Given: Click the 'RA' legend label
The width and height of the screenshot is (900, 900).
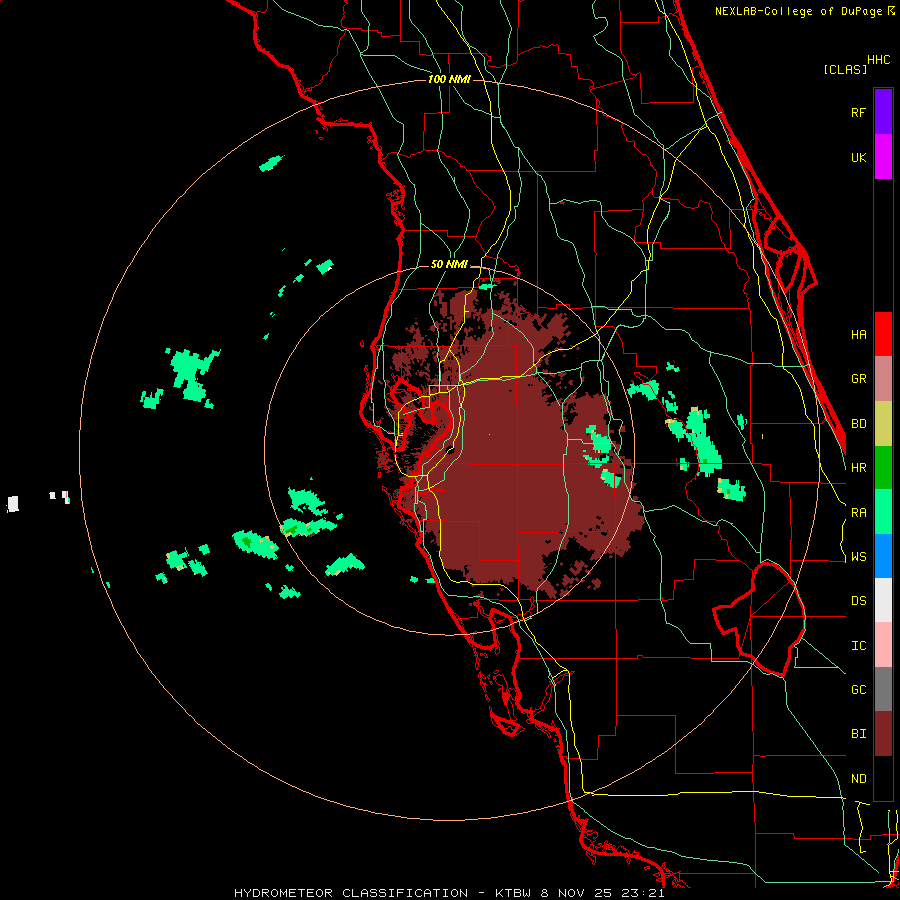Looking at the screenshot, I should click(858, 513).
